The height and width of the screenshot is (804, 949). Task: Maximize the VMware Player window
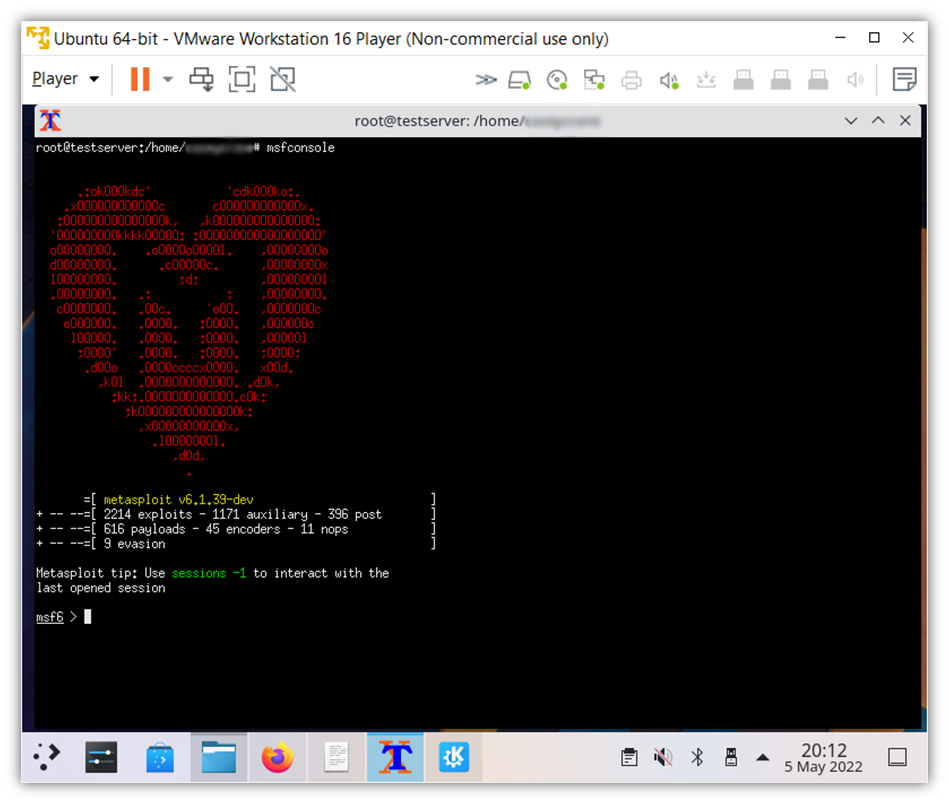click(874, 38)
